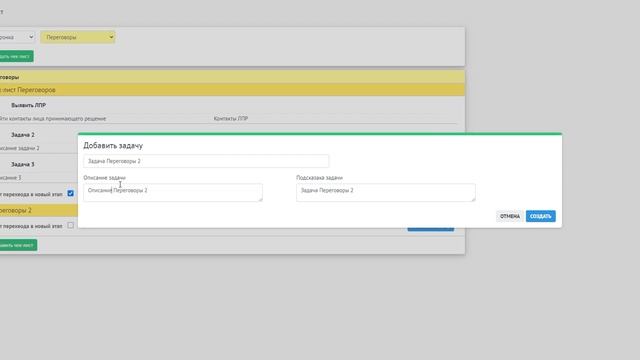Screen dimensions: 640x360
Task: Click the green checklist button under the dropdowns
Action: [x=16, y=56]
